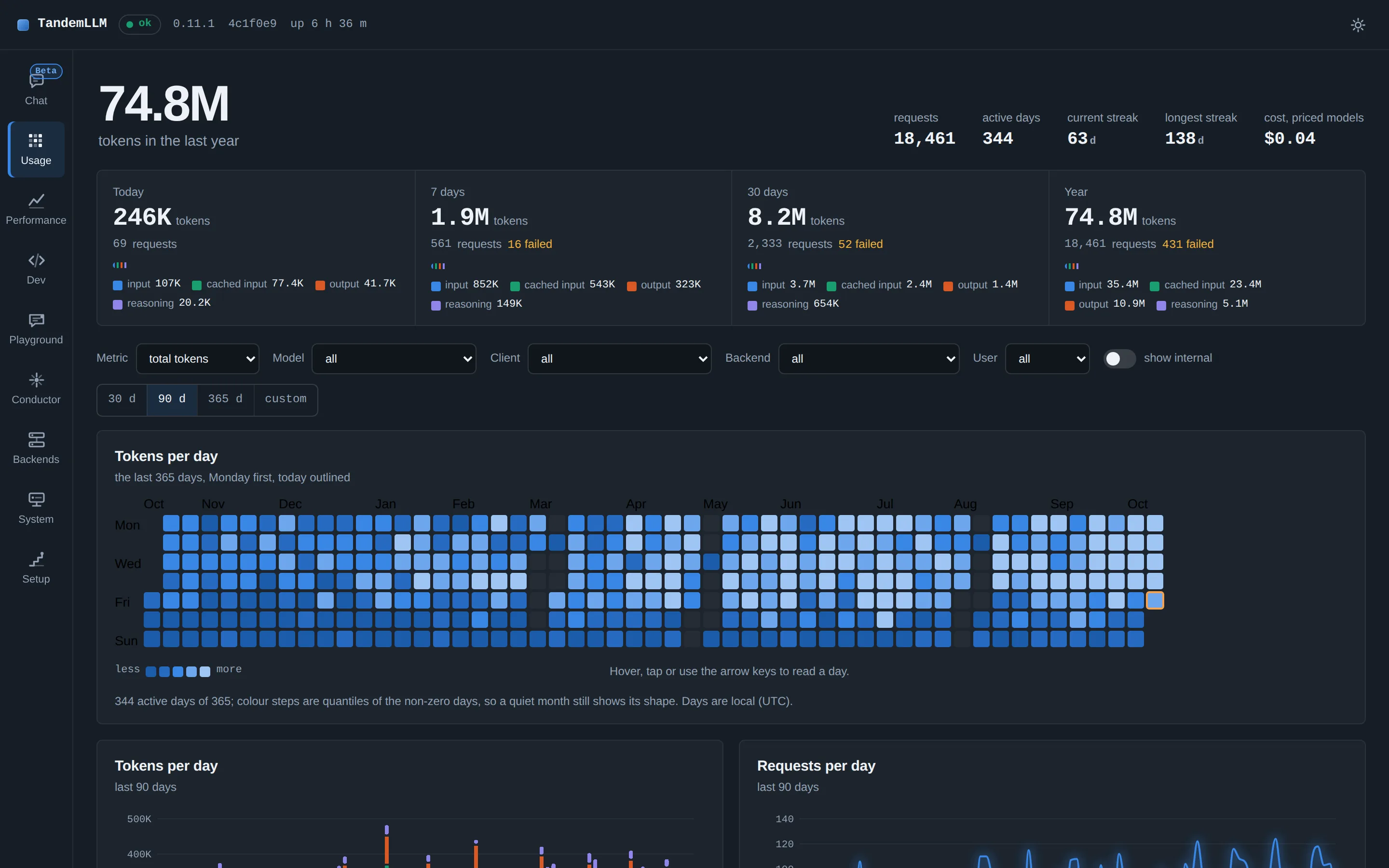Click the darkest legend swatch next to less
1389x868 pixels.
tap(151, 671)
